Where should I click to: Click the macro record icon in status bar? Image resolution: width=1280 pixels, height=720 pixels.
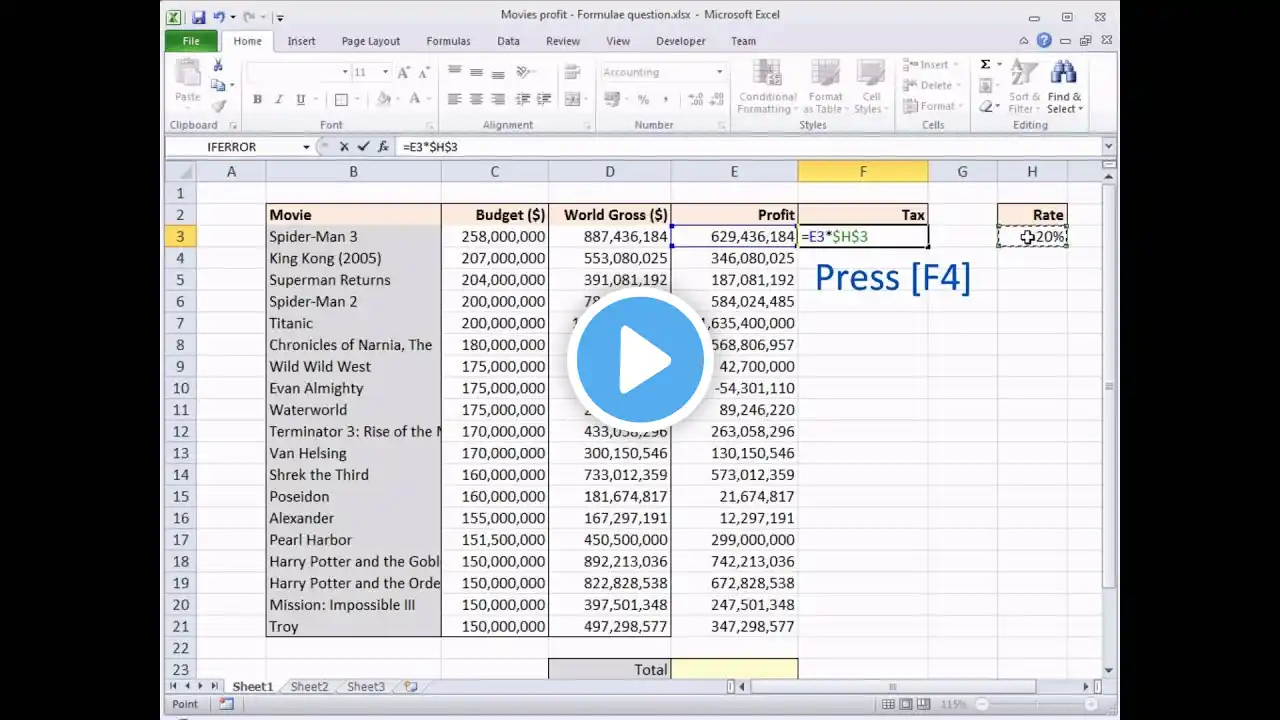click(x=226, y=704)
